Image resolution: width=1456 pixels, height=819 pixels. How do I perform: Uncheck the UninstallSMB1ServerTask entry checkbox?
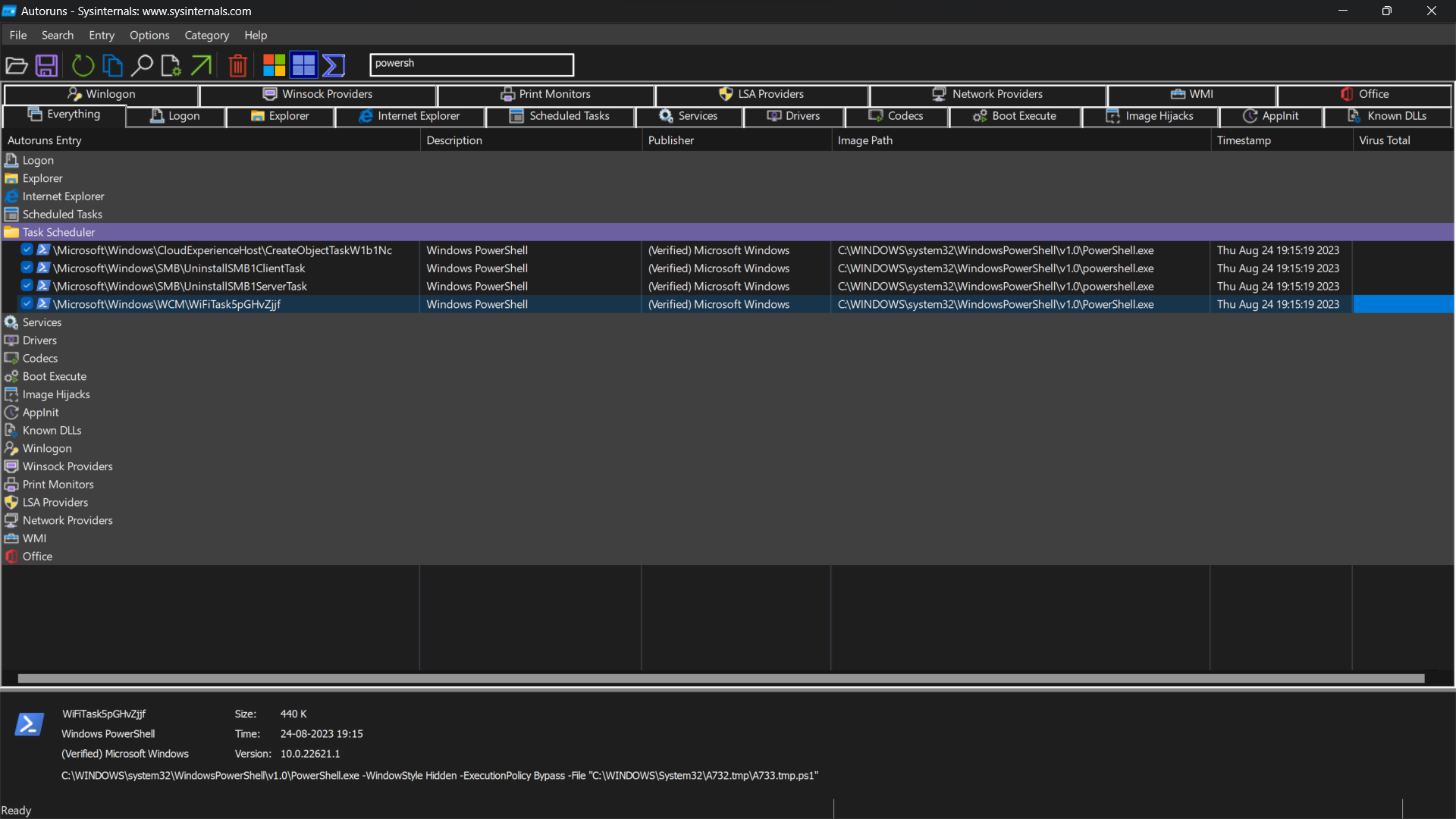[x=27, y=286]
